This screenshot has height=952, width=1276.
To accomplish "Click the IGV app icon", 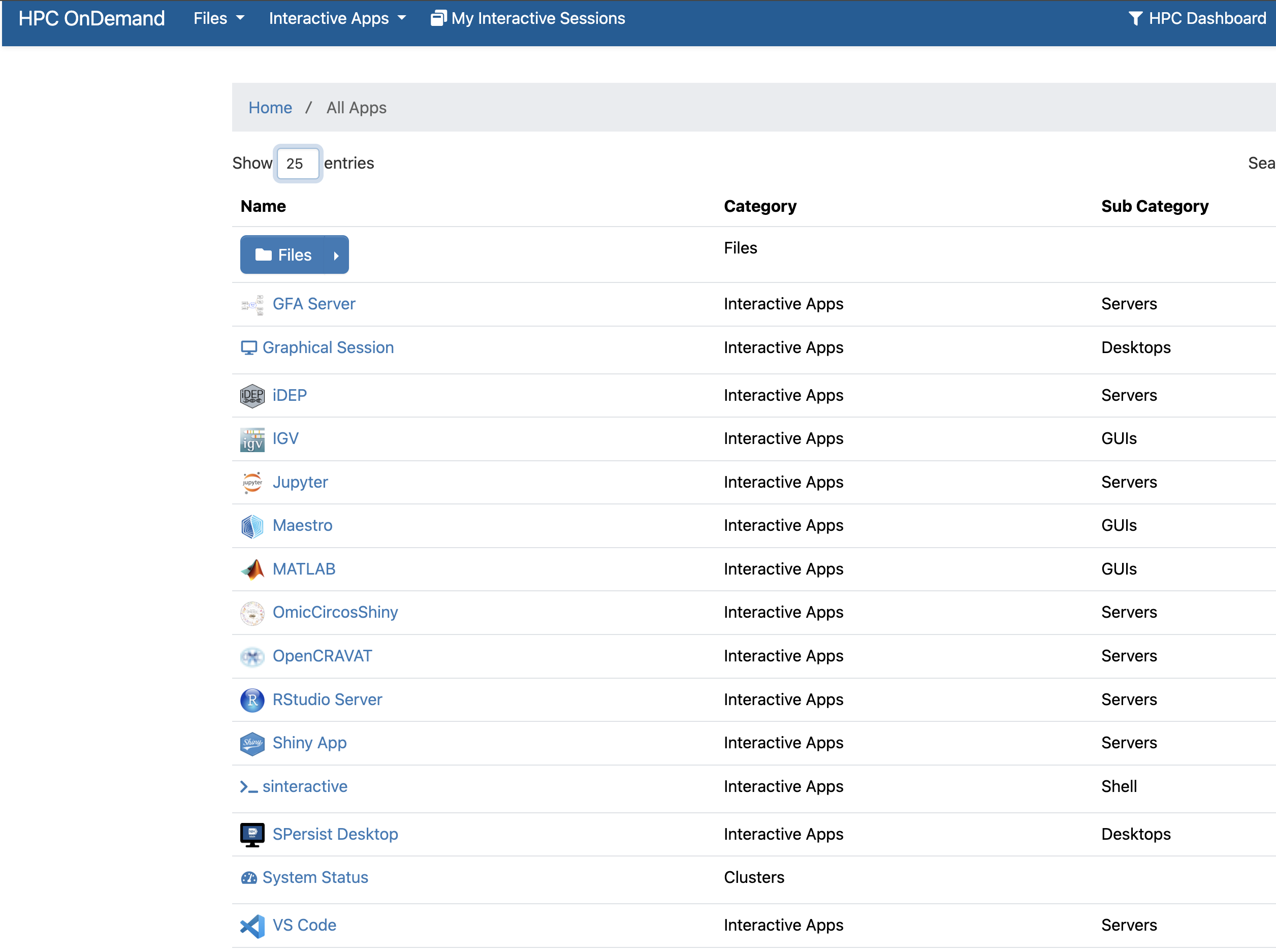I will pos(252,440).
